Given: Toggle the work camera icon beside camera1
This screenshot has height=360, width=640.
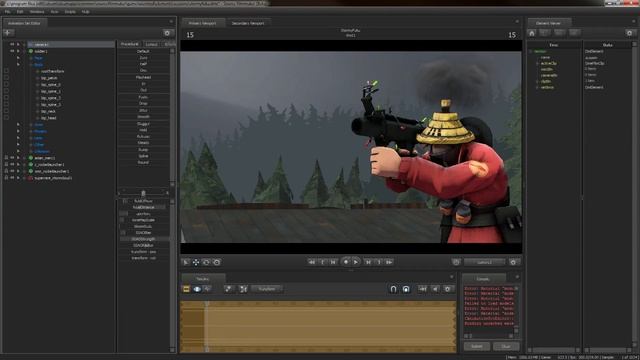Looking at the screenshot, I should tap(456, 262).
